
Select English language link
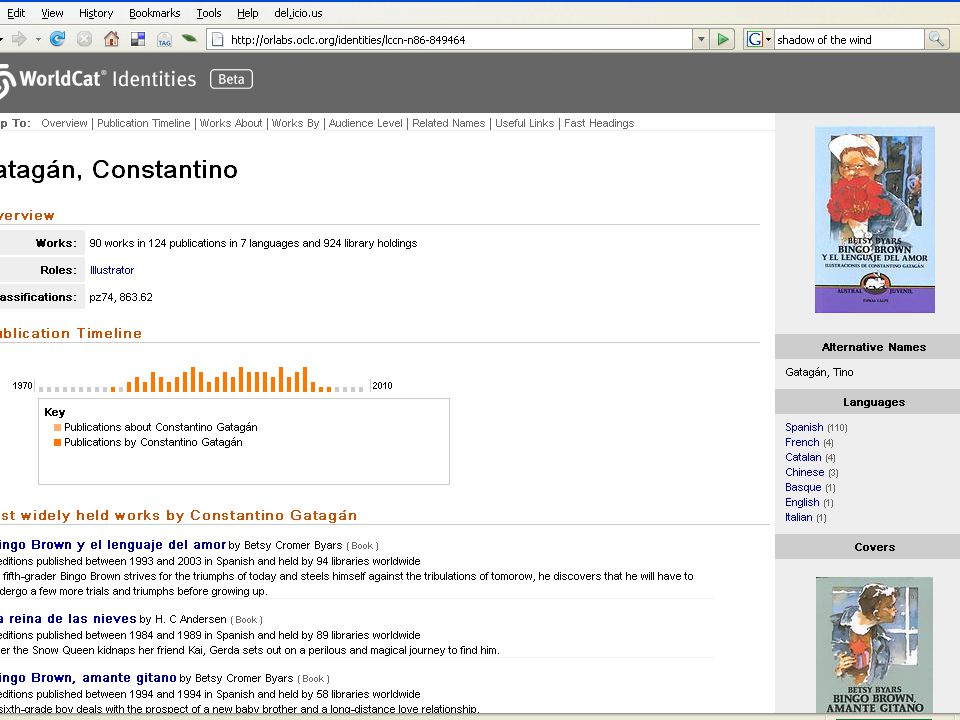pyautogui.click(x=802, y=502)
